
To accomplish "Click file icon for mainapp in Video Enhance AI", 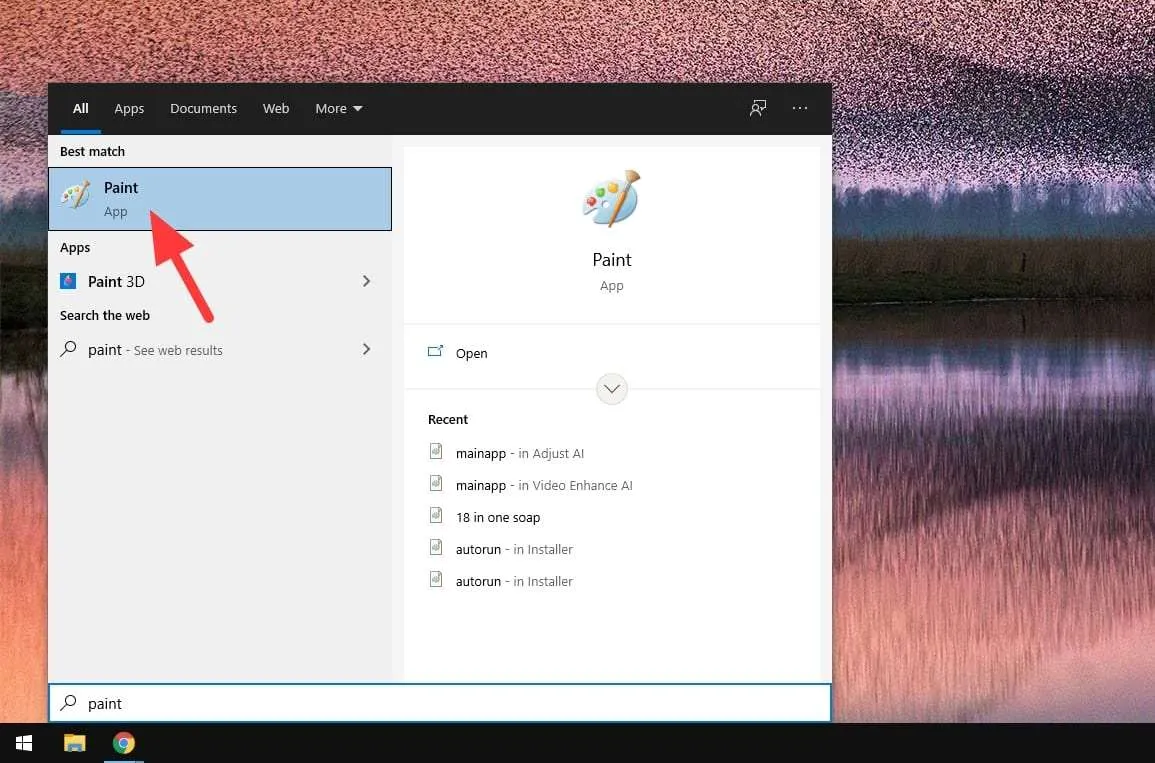I will coord(436,483).
